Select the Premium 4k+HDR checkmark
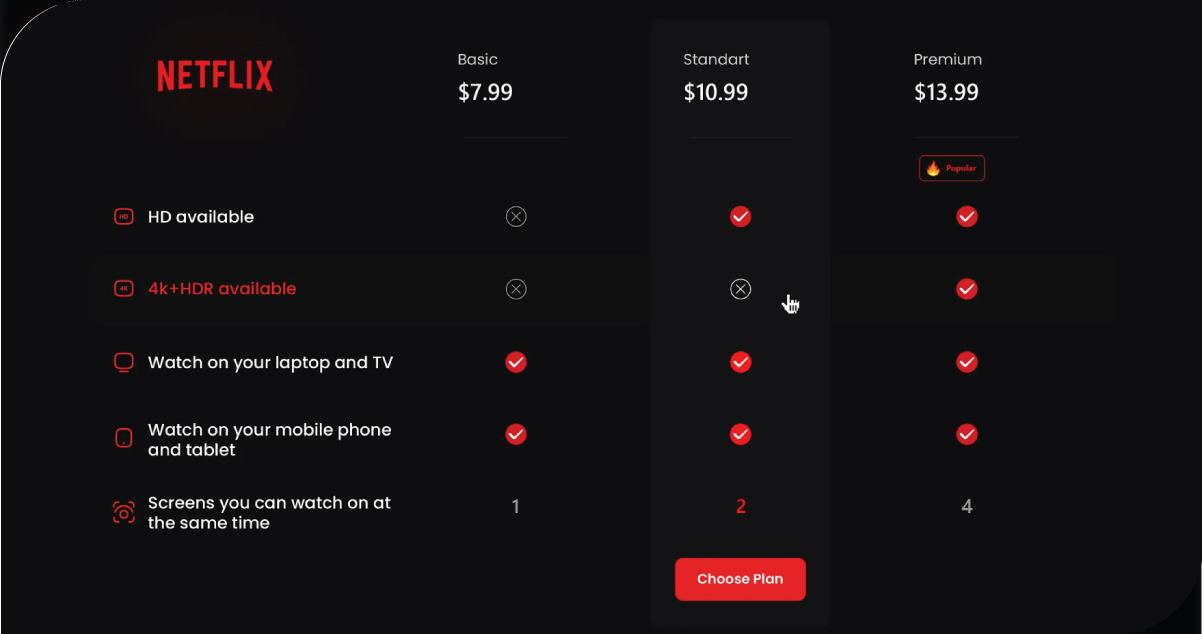This screenshot has width=1202, height=634. pyautogui.click(x=966, y=289)
